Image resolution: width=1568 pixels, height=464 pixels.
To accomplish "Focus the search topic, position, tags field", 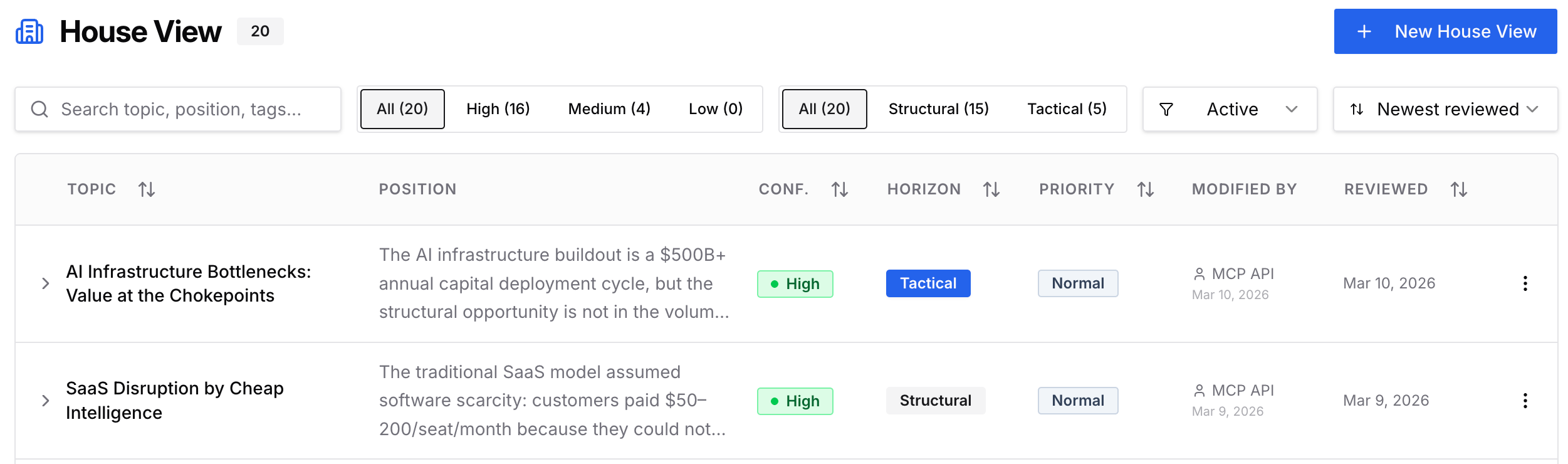I will (178, 109).
